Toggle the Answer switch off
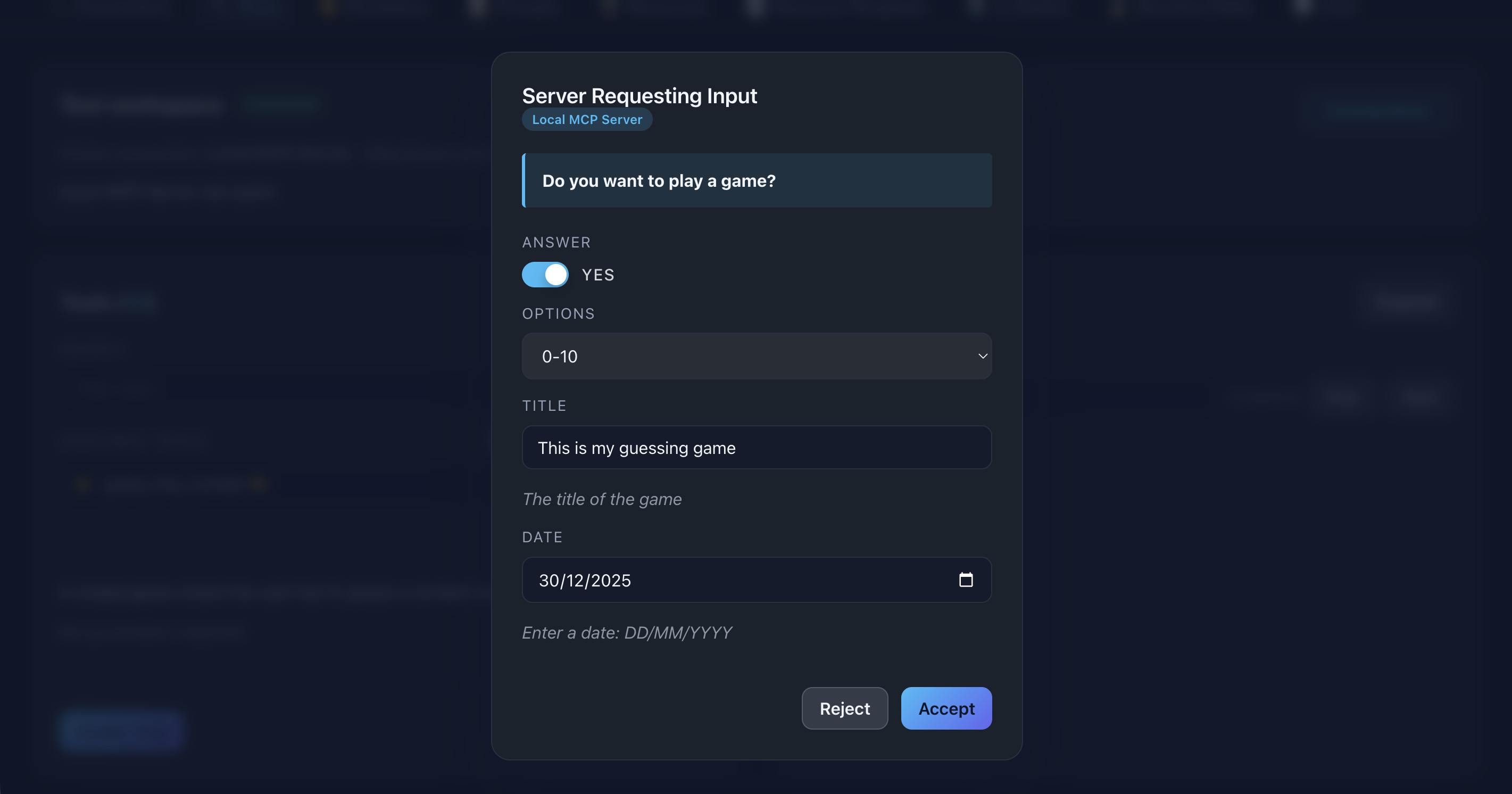The image size is (1512, 794). click(x=545, y=274)
